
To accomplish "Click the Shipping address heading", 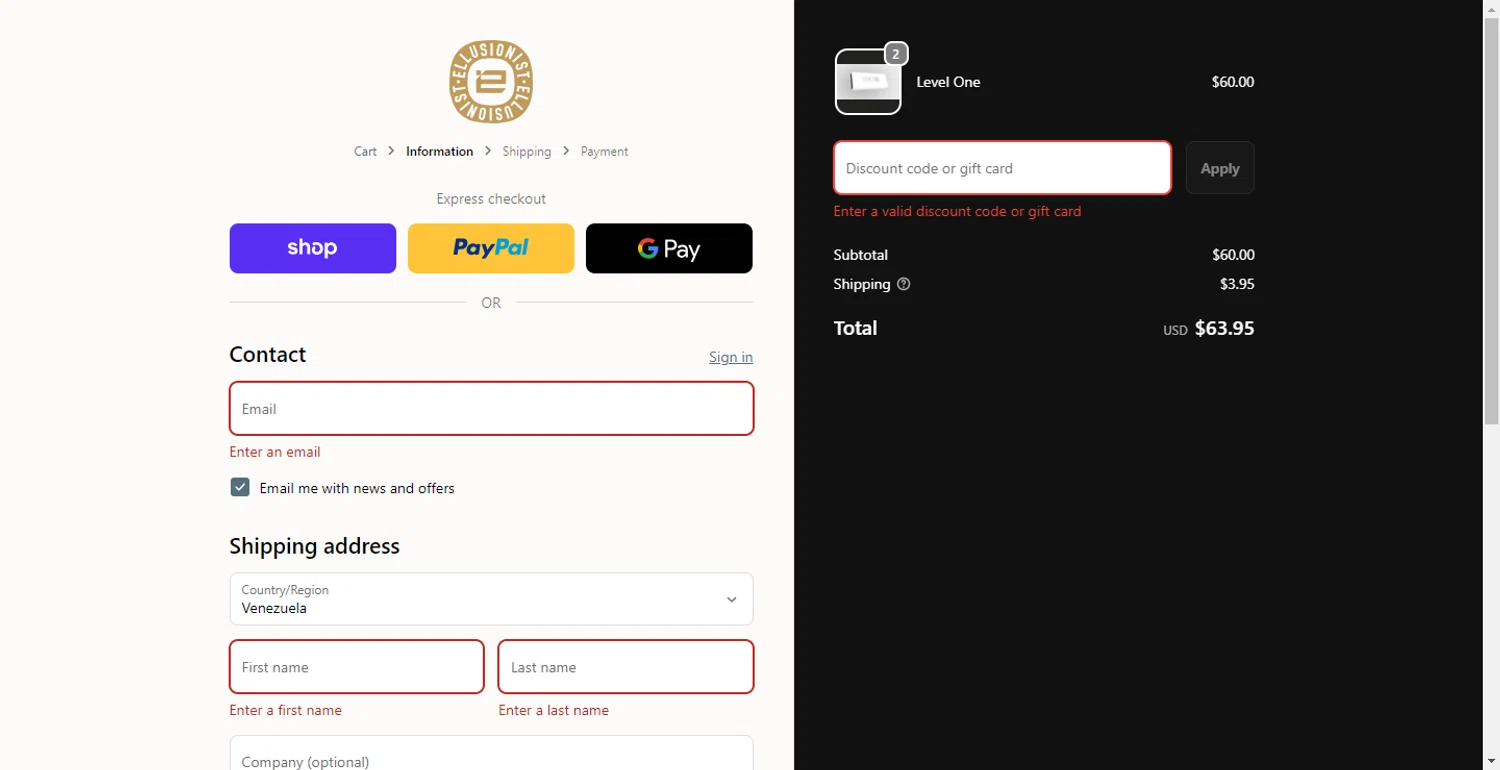I will 315,546.
